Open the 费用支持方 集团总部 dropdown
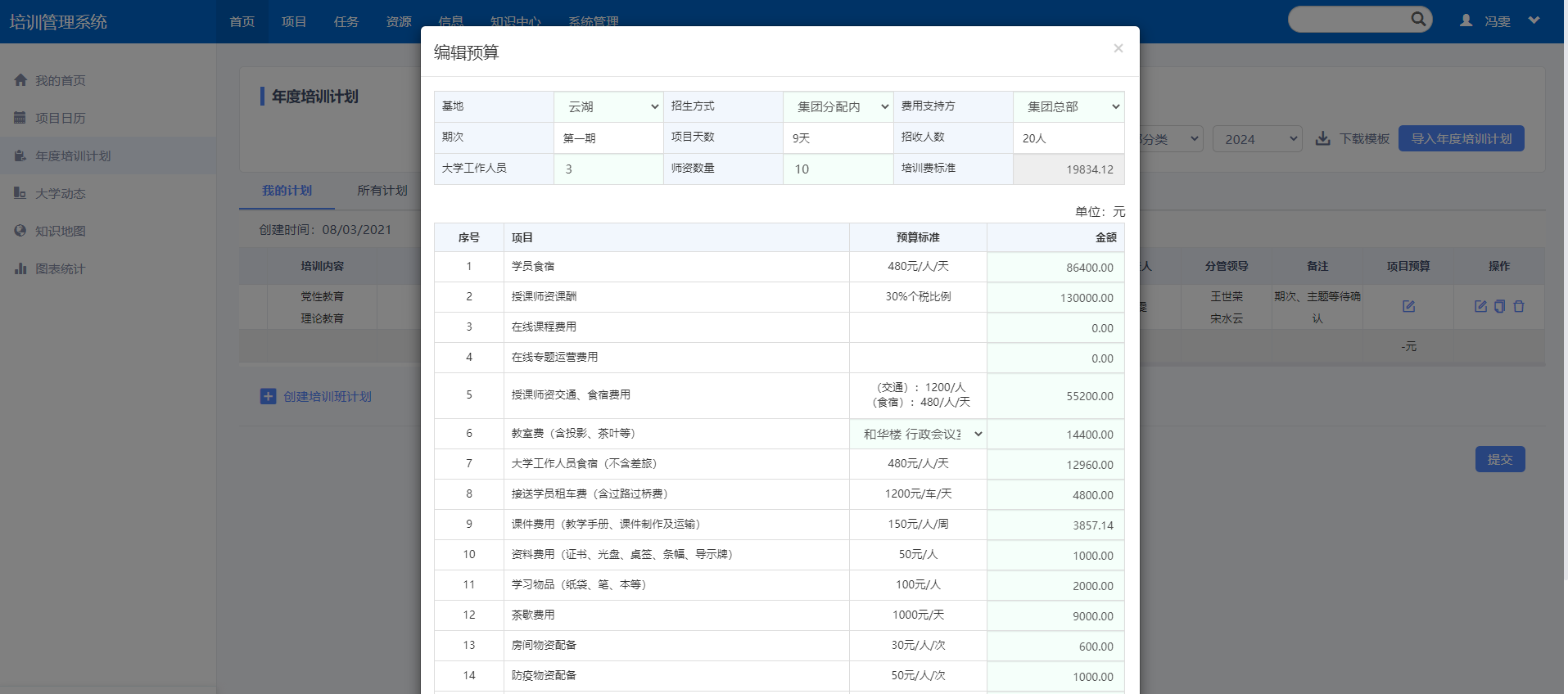1568x694 pixels. pyautogui.click(x=1069, y=106)
